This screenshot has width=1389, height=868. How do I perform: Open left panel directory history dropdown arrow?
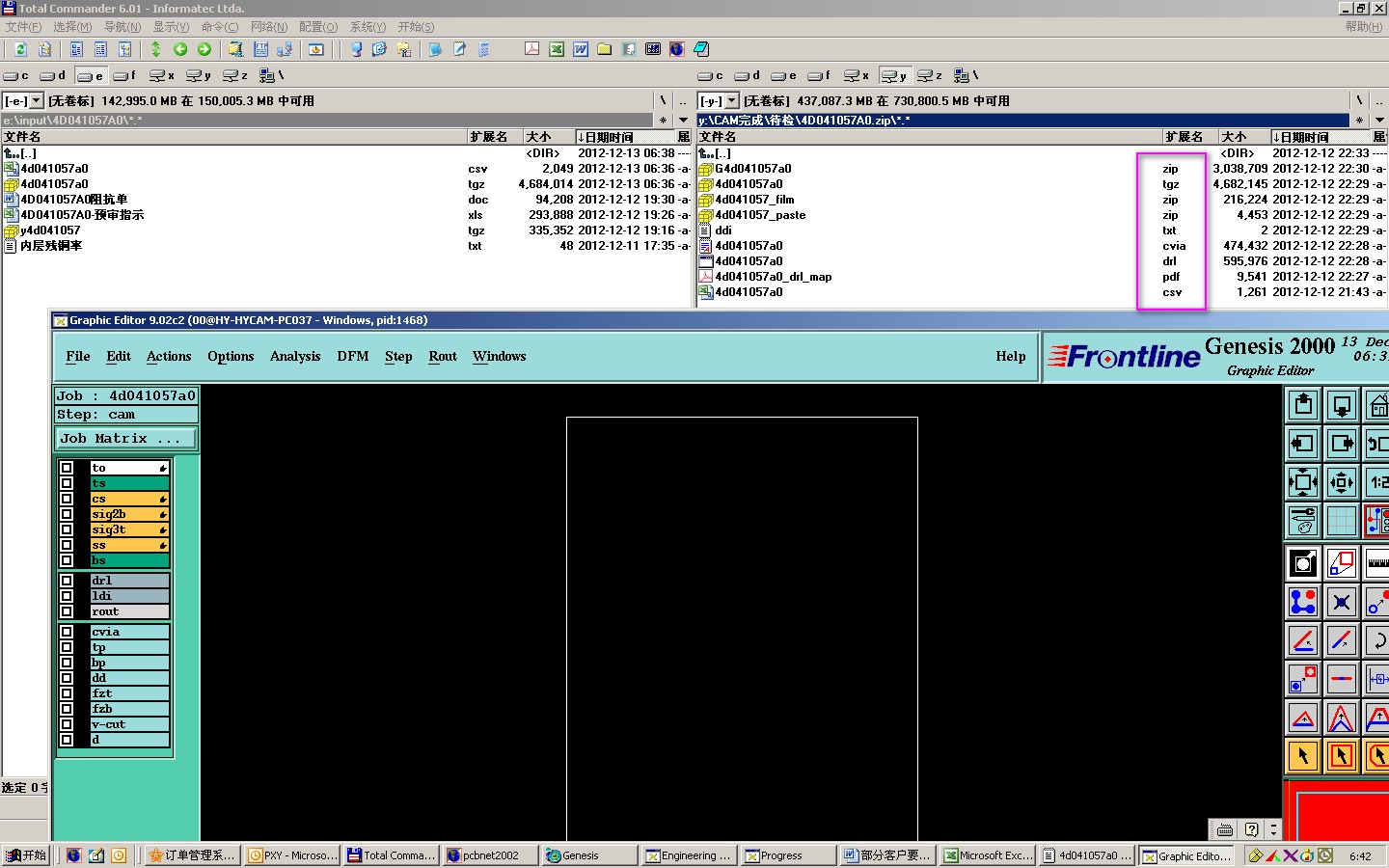[684, 121]
